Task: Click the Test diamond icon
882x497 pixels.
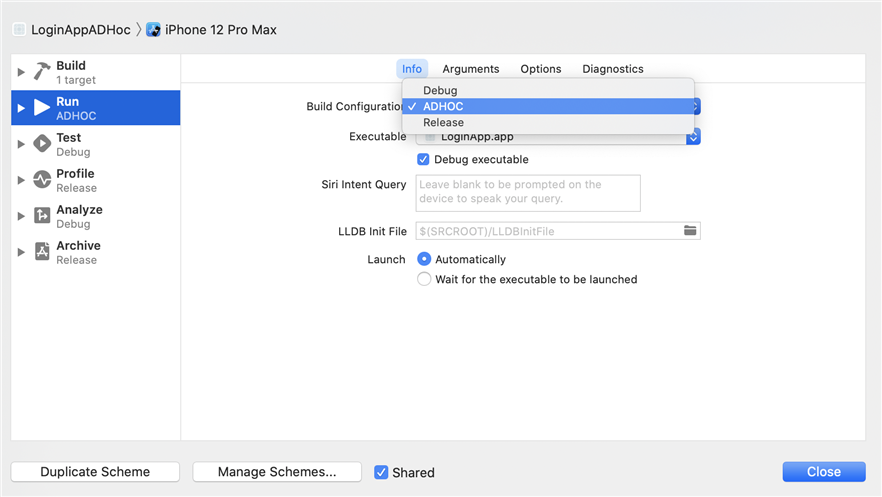Action: pos(42,143)
